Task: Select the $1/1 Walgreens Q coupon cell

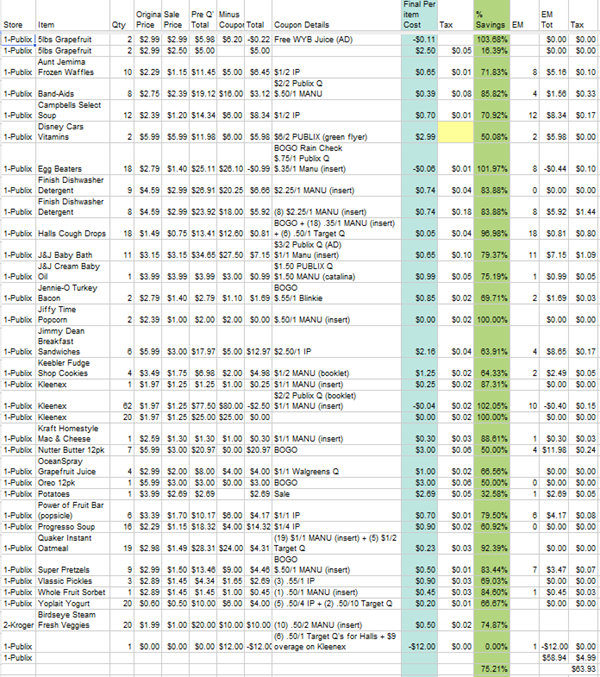Action: tap(337, 467)
